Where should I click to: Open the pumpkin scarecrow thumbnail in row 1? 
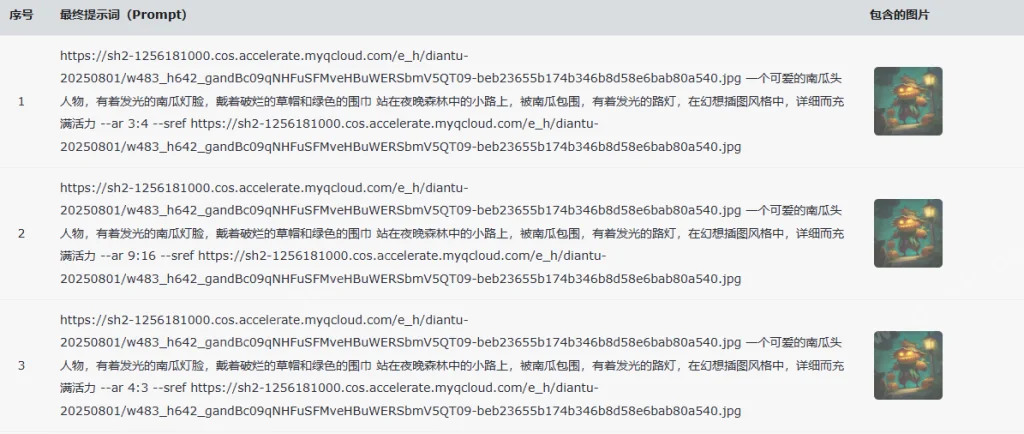pyautogui.click(x=908, y=101)
